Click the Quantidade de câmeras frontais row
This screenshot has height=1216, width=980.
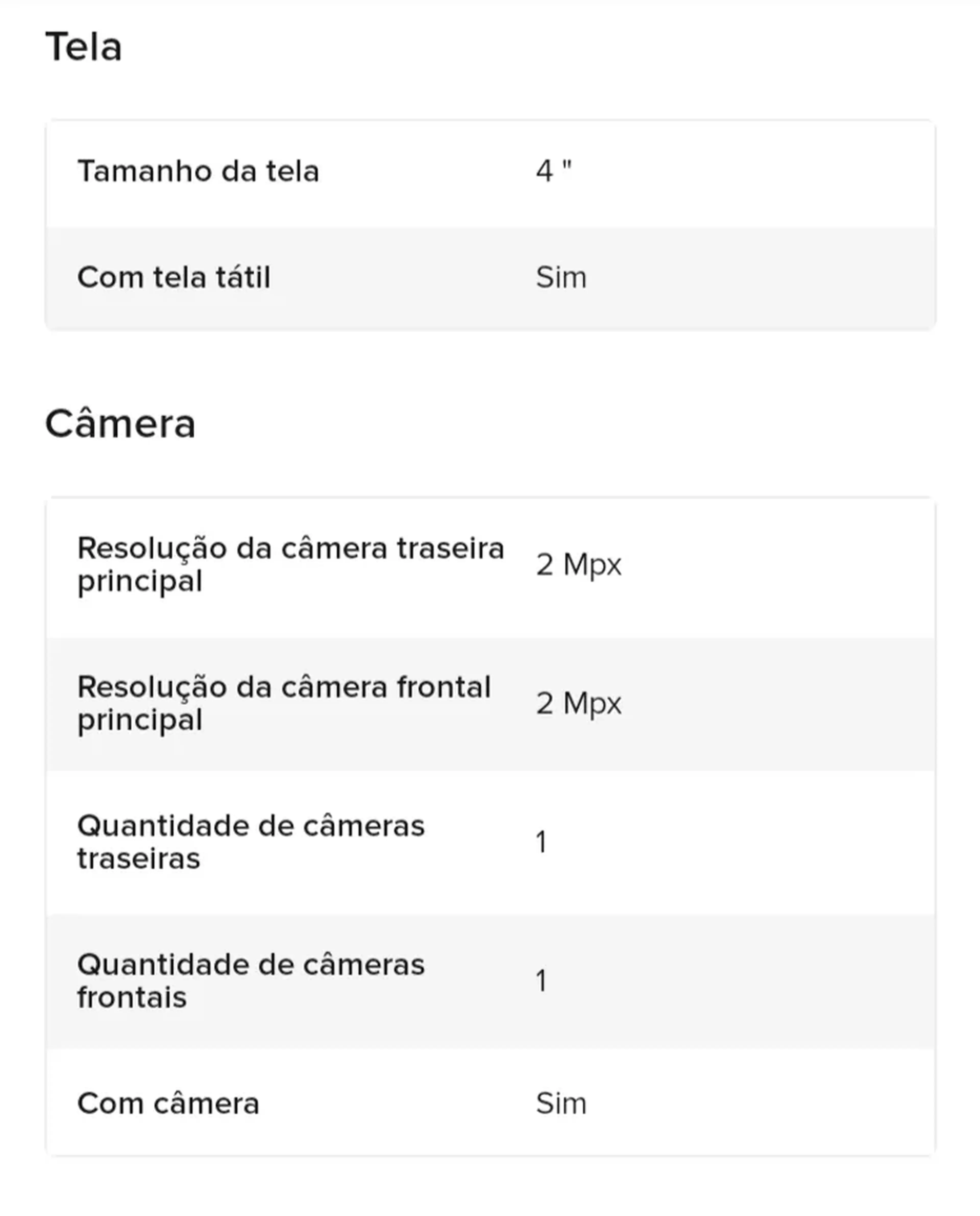click(490, 982)
